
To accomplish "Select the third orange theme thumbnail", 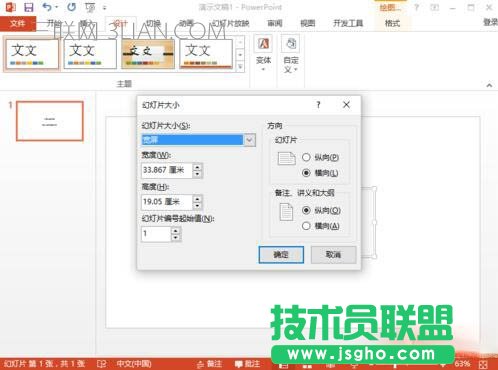I will coord(148,54).
